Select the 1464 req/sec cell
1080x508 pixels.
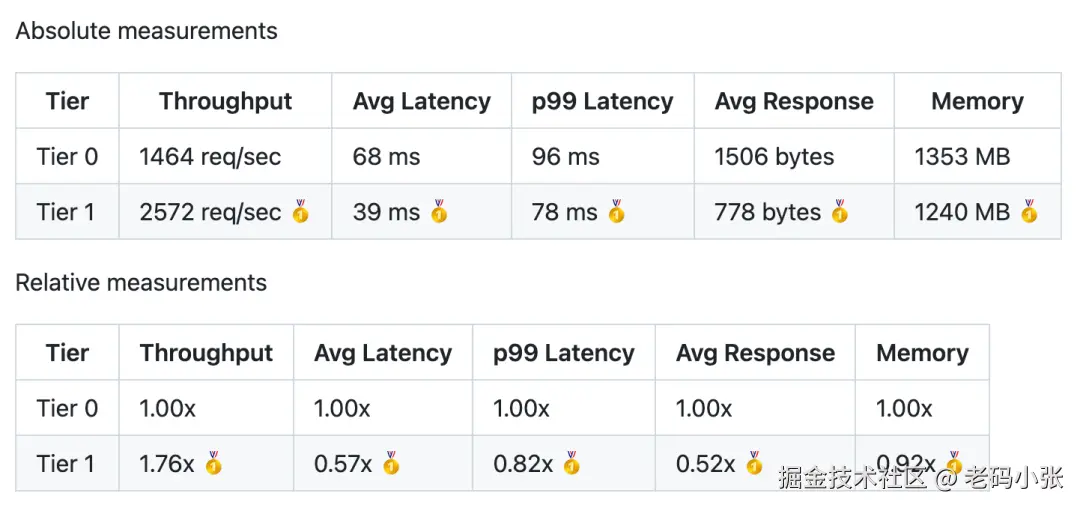(210, 157)
